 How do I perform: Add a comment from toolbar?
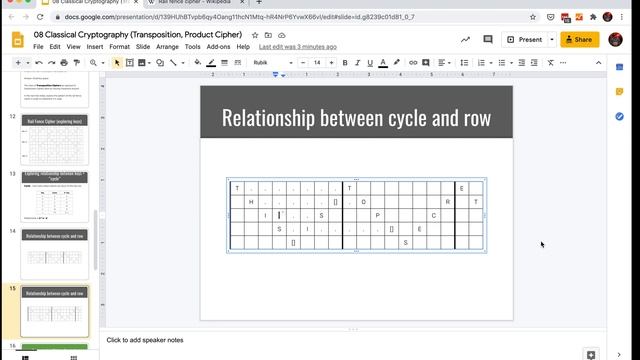coord(426,63)
